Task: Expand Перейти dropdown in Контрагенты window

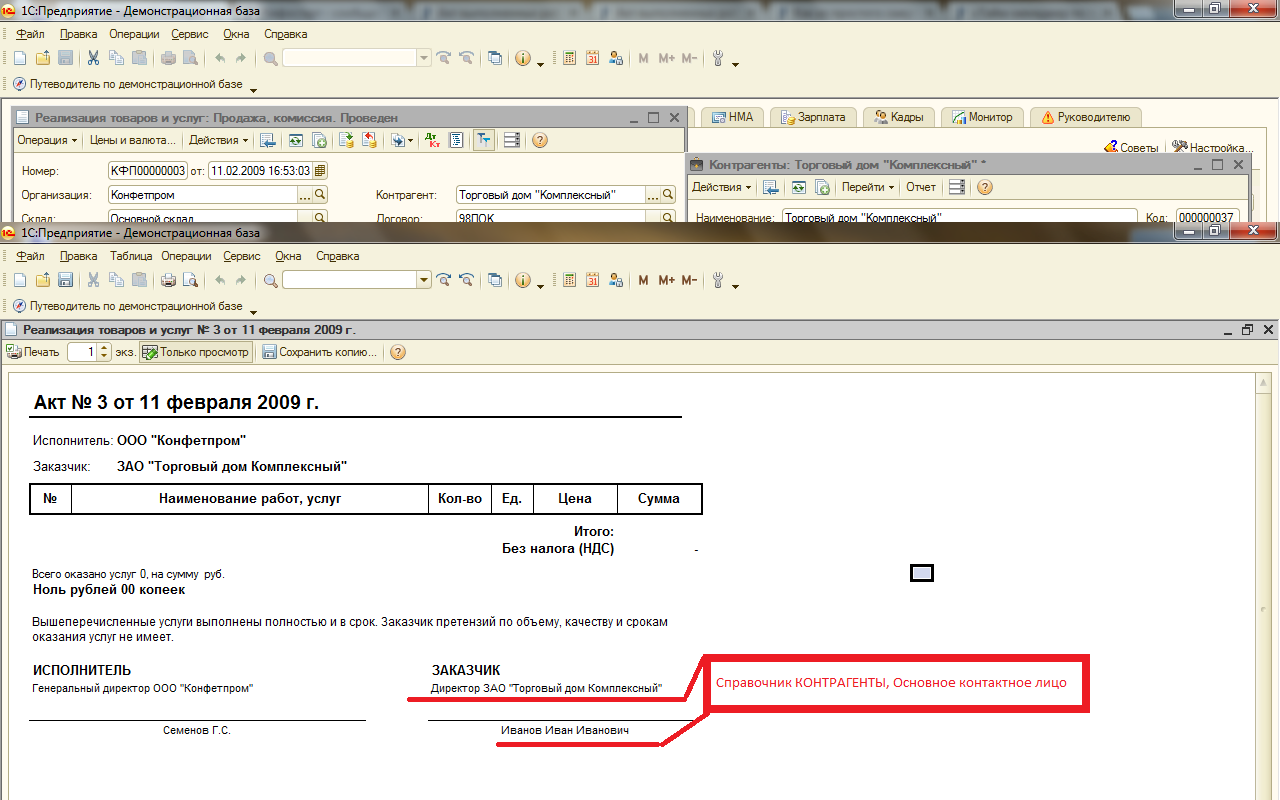Action: (x=867, y=187)
